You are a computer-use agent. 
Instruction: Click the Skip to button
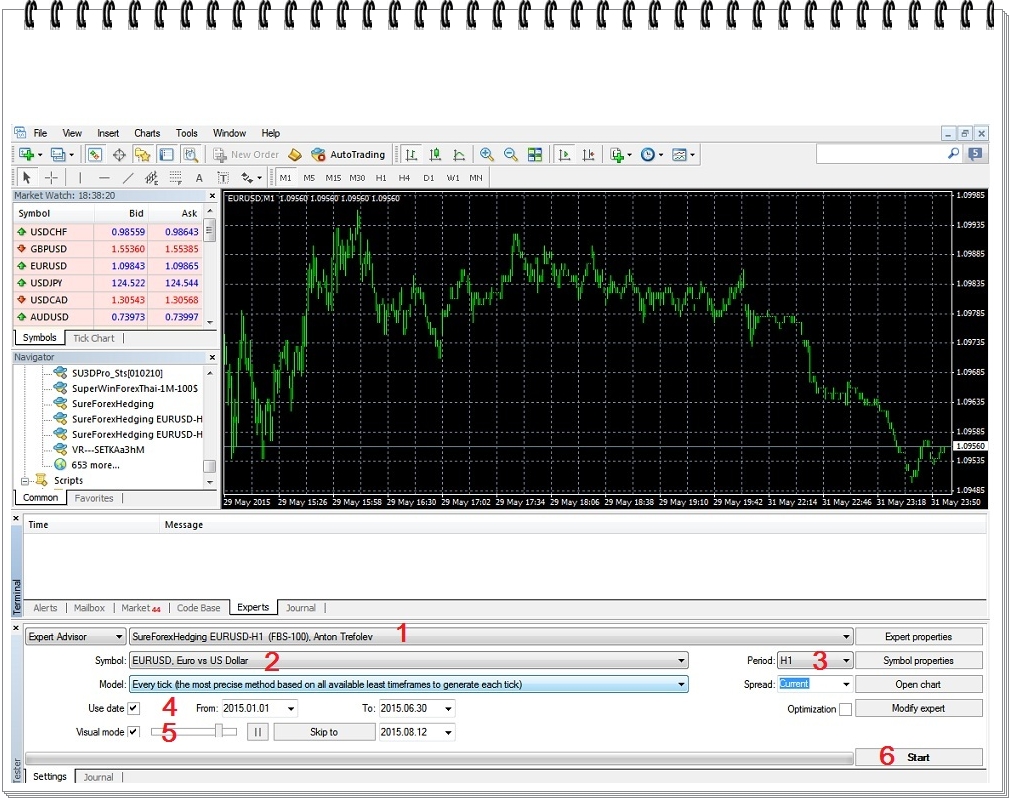(324, 732)
